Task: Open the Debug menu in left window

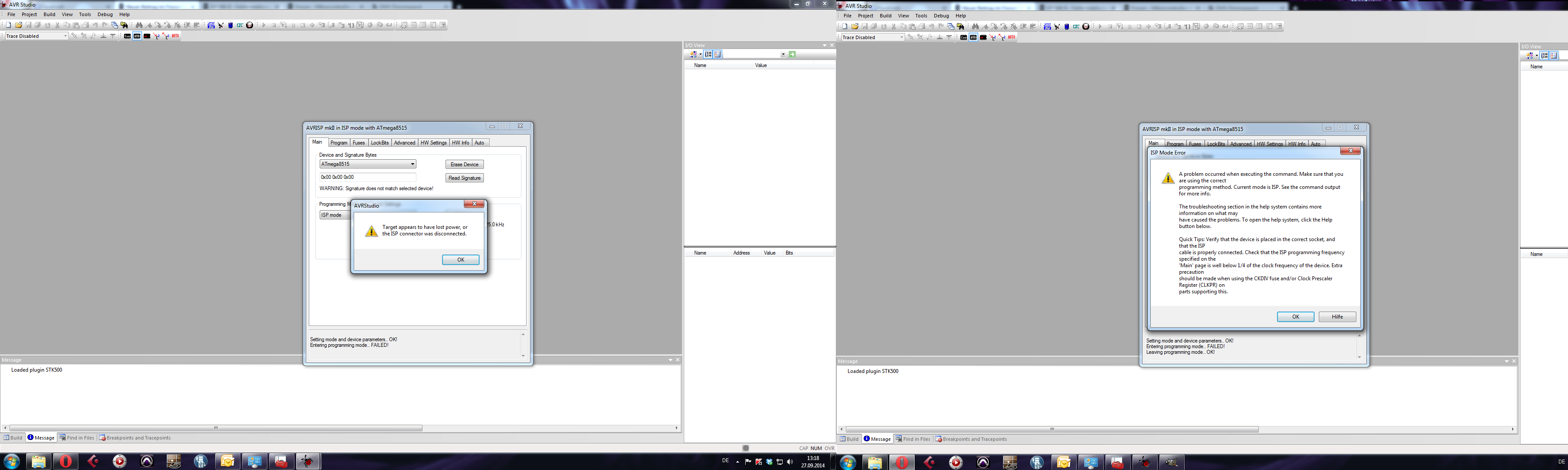Action: click(x=105, y=15)
